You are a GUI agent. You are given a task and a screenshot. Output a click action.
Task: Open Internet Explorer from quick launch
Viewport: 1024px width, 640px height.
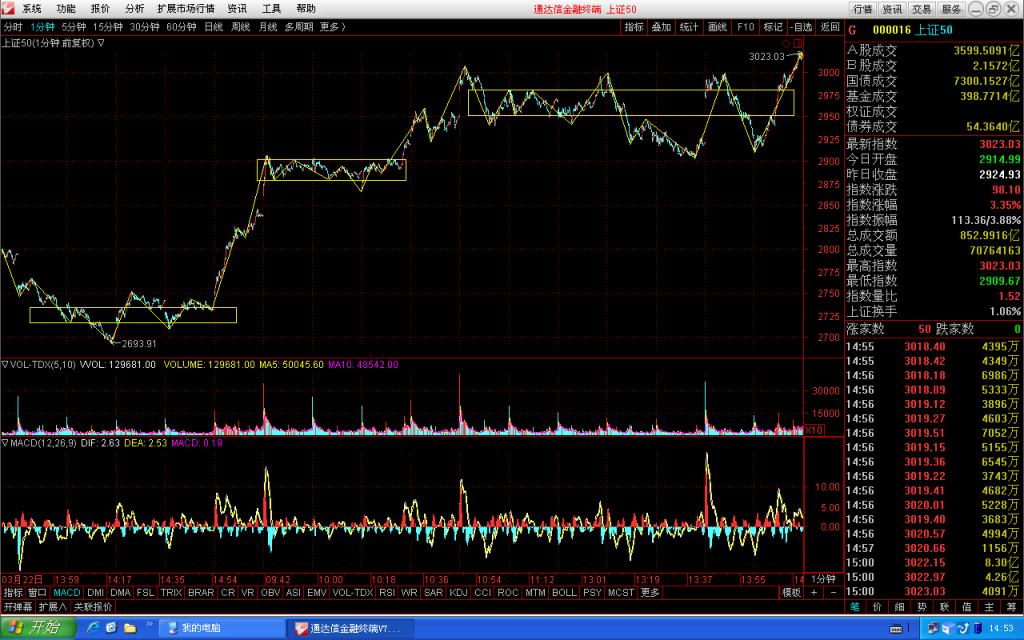point(93,628)
